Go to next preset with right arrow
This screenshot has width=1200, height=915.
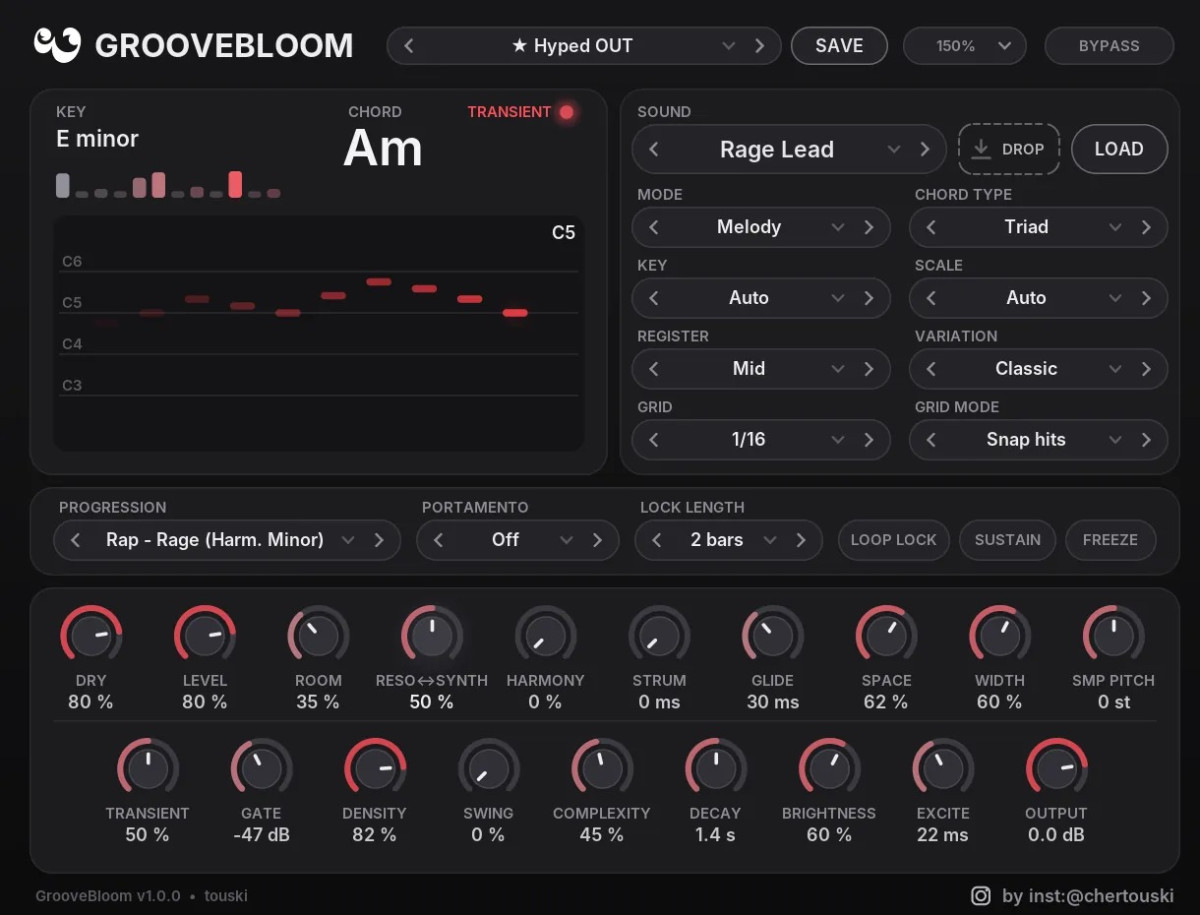click(x=760, y=46)
